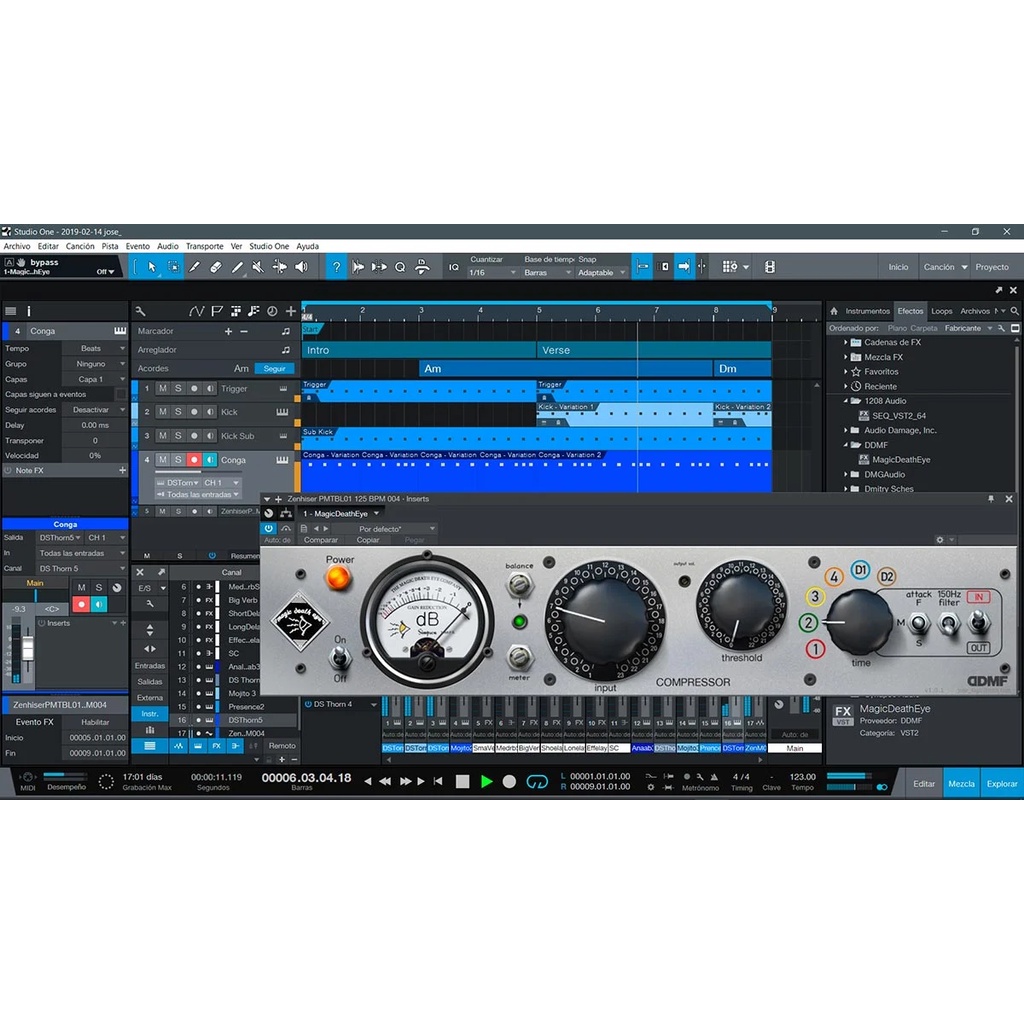Click the wrench track list icon

coord(140,312)
